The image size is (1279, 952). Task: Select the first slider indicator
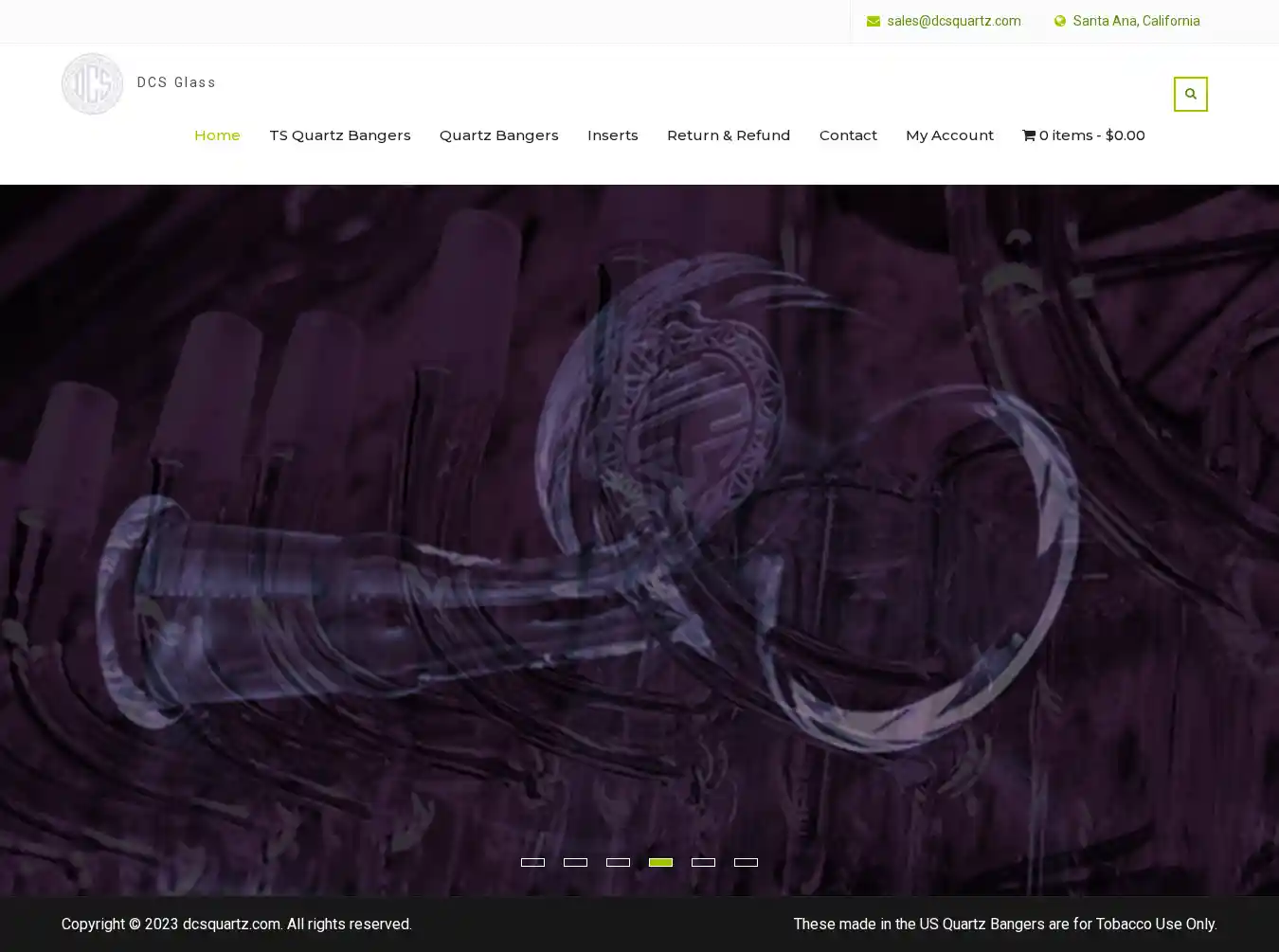tap(532, 862)
